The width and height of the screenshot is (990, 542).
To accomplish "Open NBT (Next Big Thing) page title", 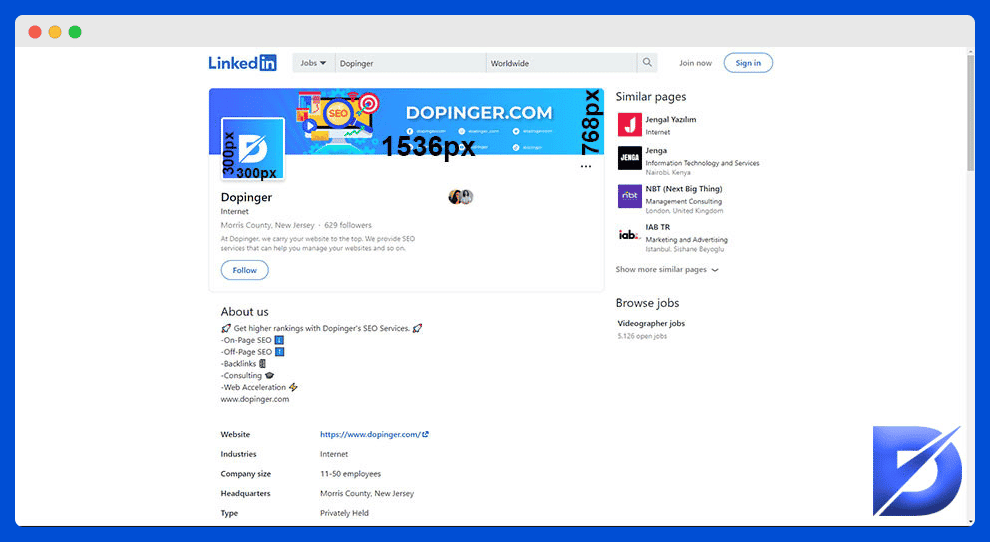I will (684, 188).
